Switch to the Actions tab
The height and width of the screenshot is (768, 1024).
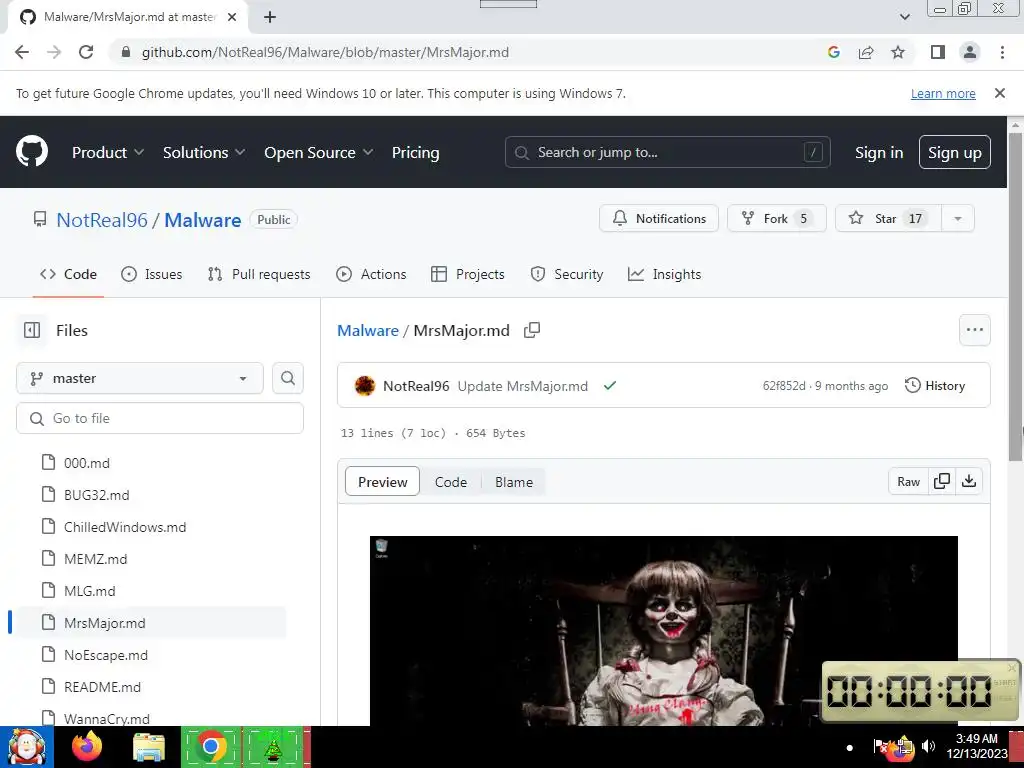[371, 274]
